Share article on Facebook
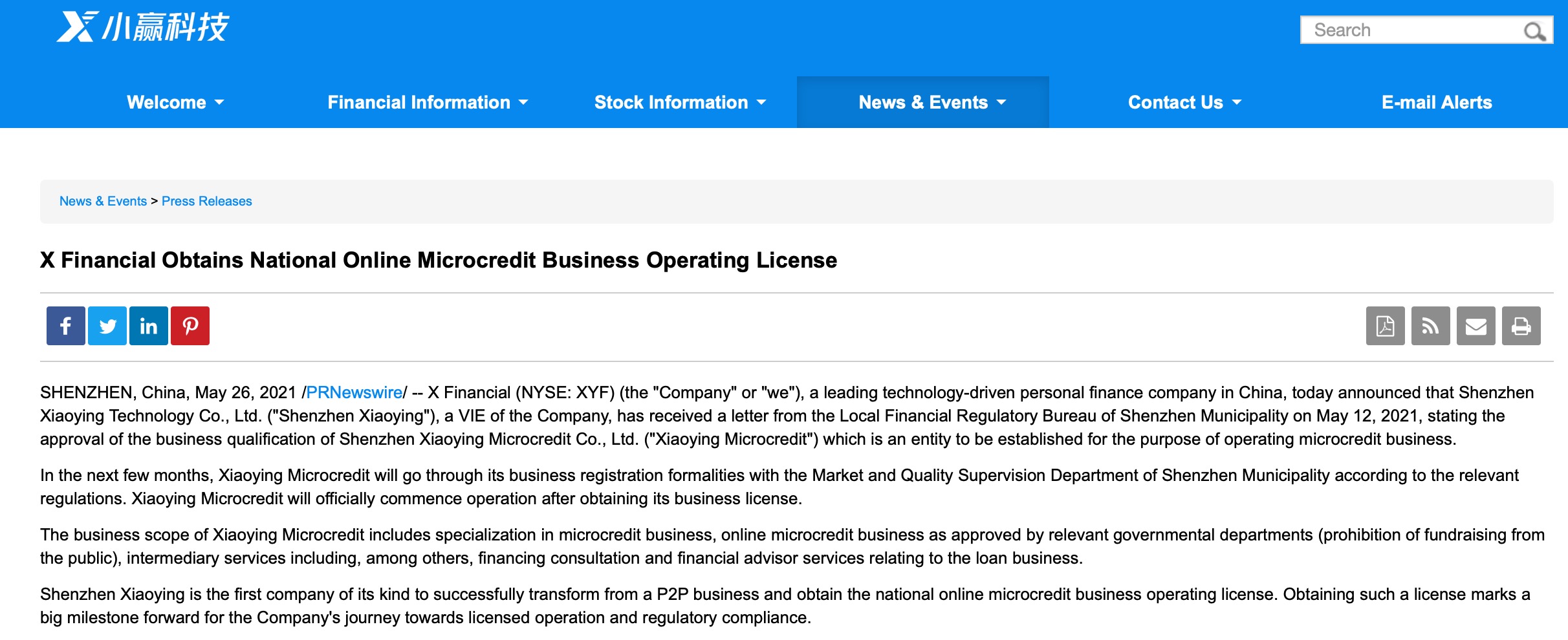 pos(66,326)
